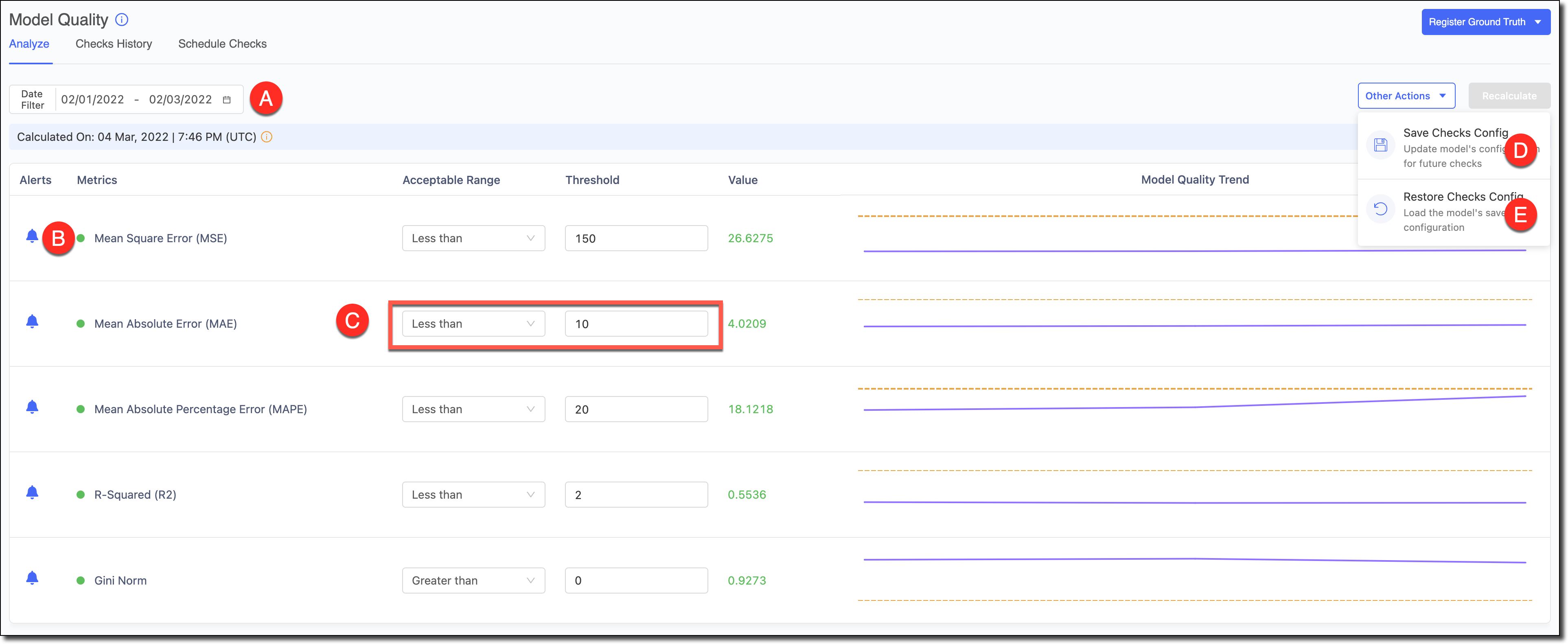
Task: Click the Save Checks Config disk icon
Action: tap(1380, 145)
